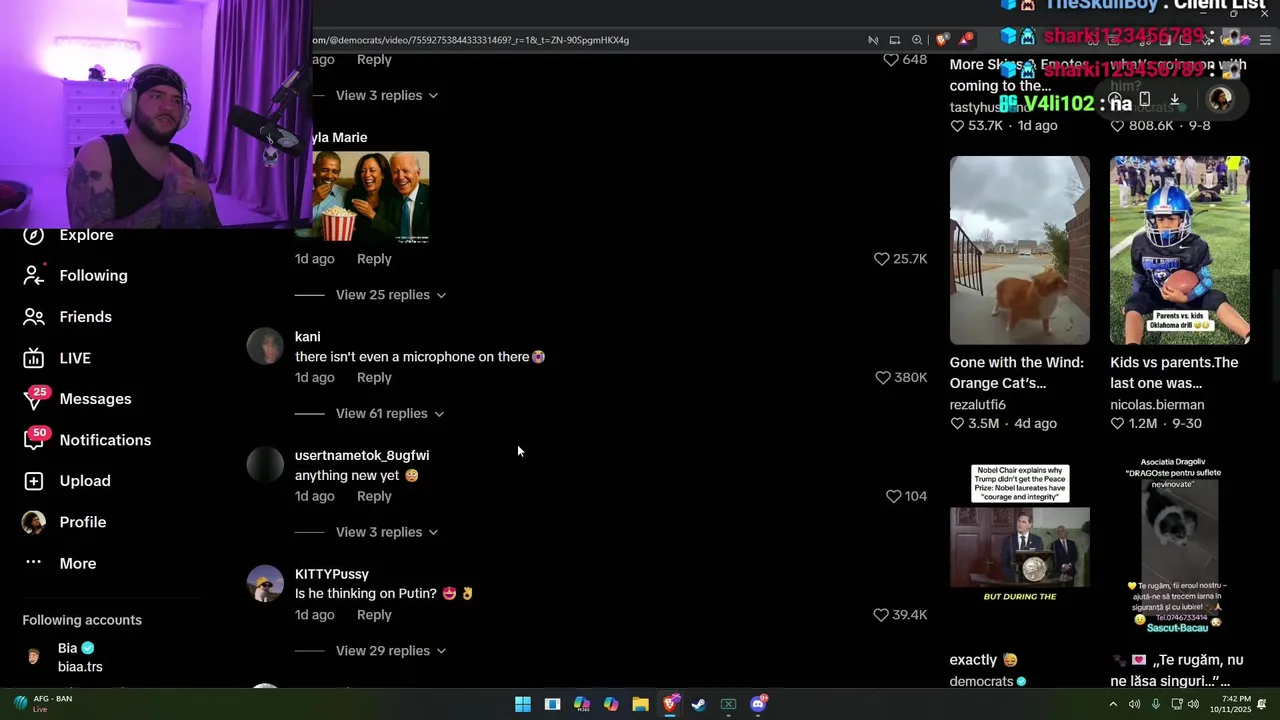The image size is (1280, 720).
Task: Click the Upload plus icon
Action: [x=34, y=481]
